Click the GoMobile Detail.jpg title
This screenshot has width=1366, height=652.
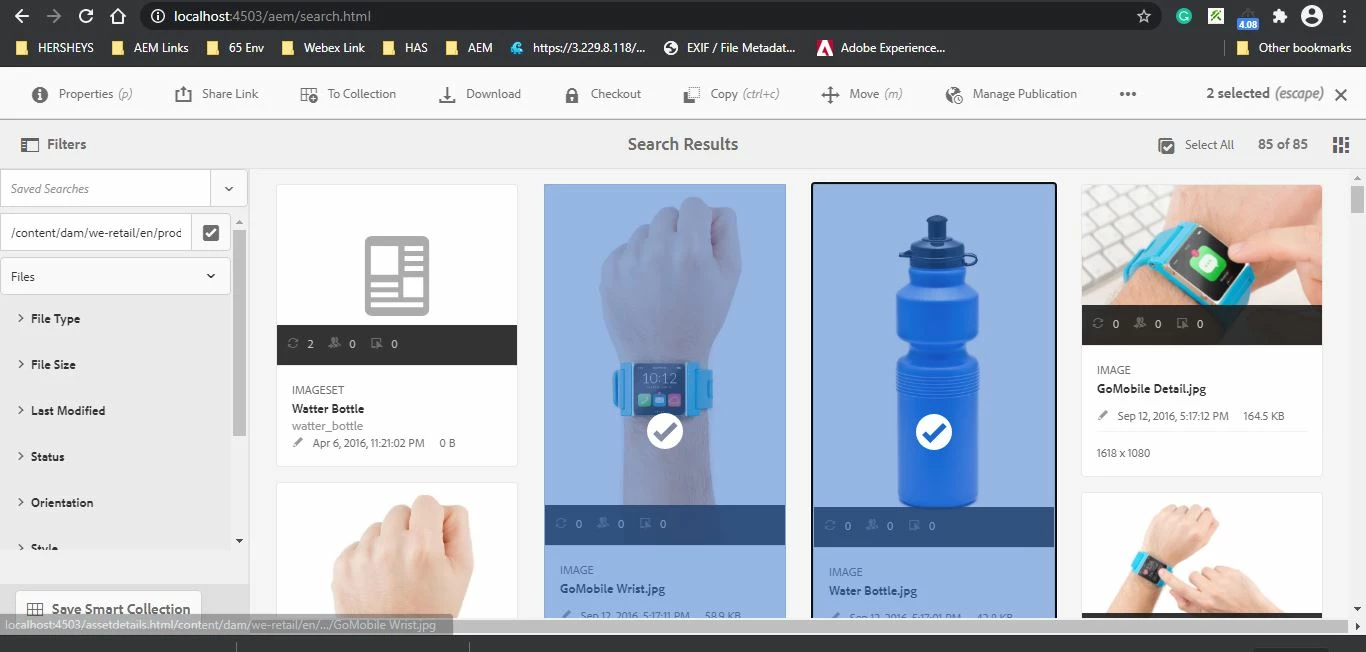[x=1152, y=389]
